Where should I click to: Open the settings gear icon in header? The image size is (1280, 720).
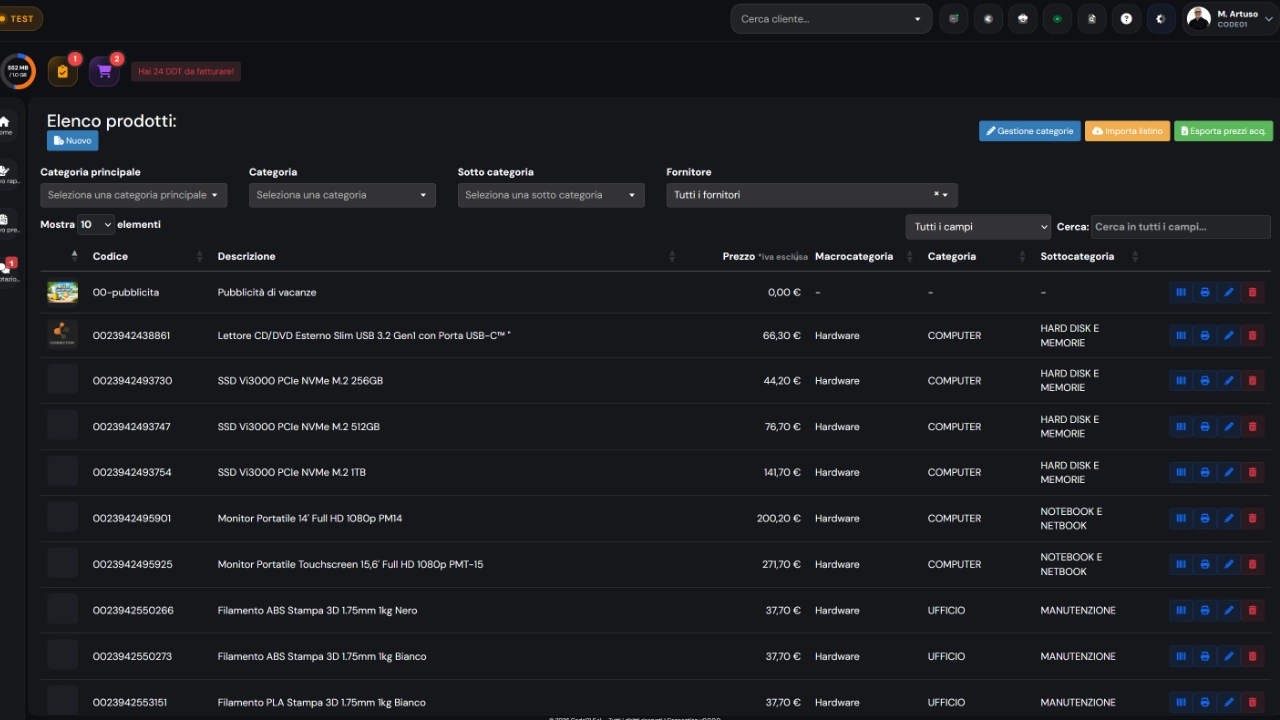1160,19
